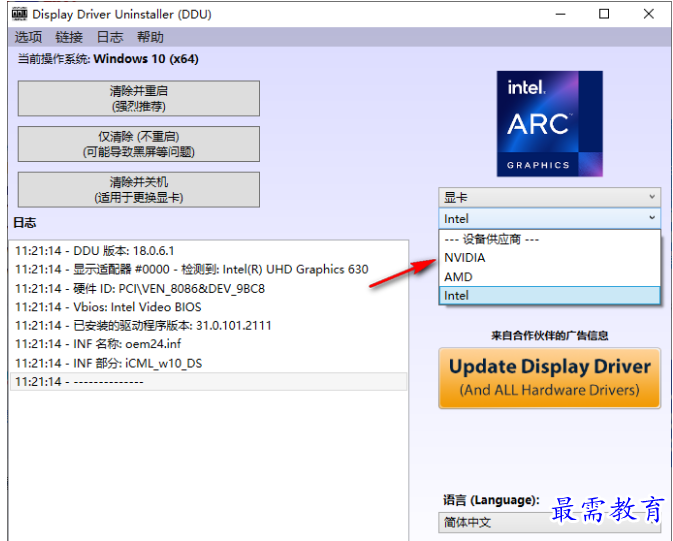The width and height of the screenshot is (673, 541).
Task: Click the DDU app icon in title bar
Action: click(x=19, y=14)
